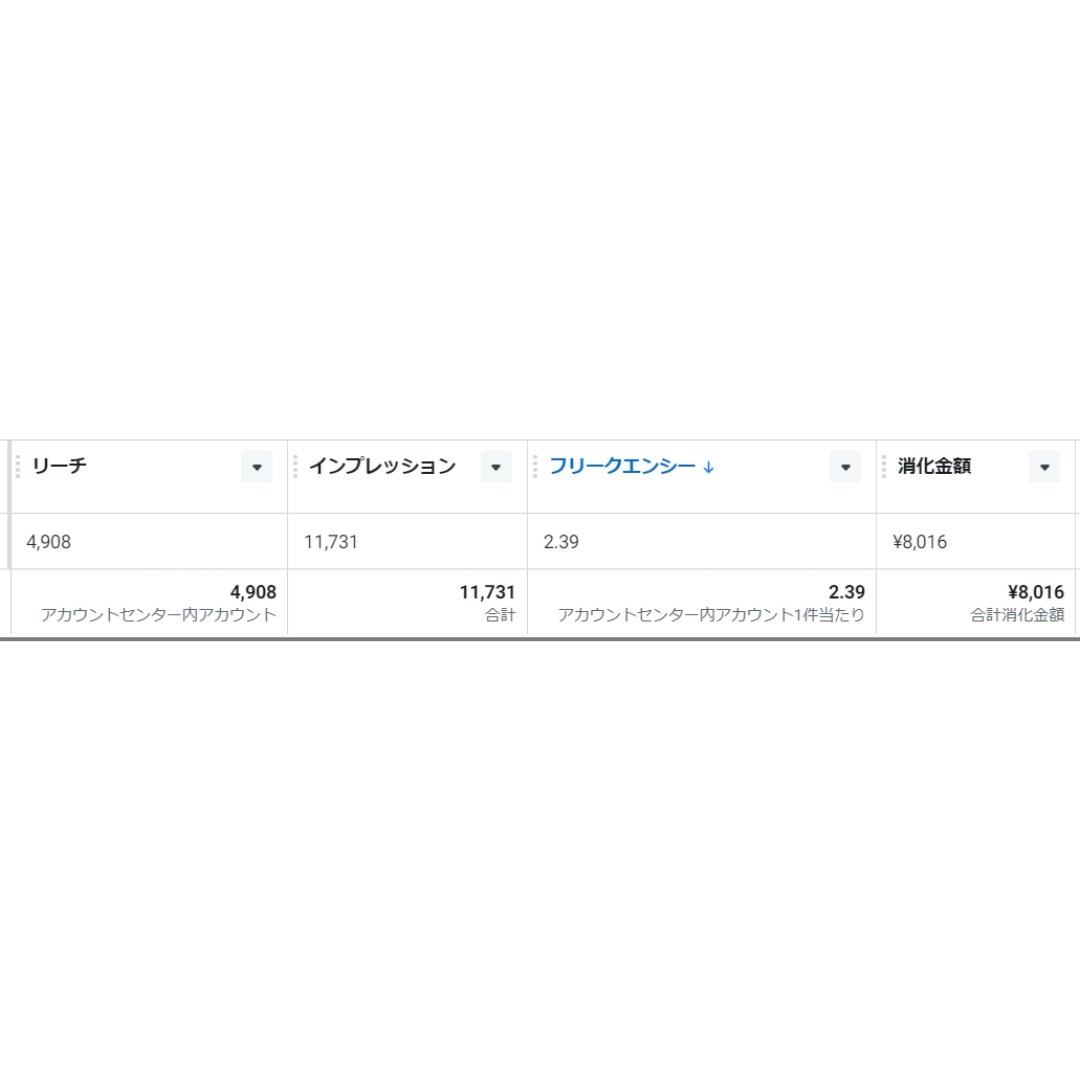1080x1080 pixels.
Task: Click the フリークエンシー sort arrow icon
Action: point(709,467)
